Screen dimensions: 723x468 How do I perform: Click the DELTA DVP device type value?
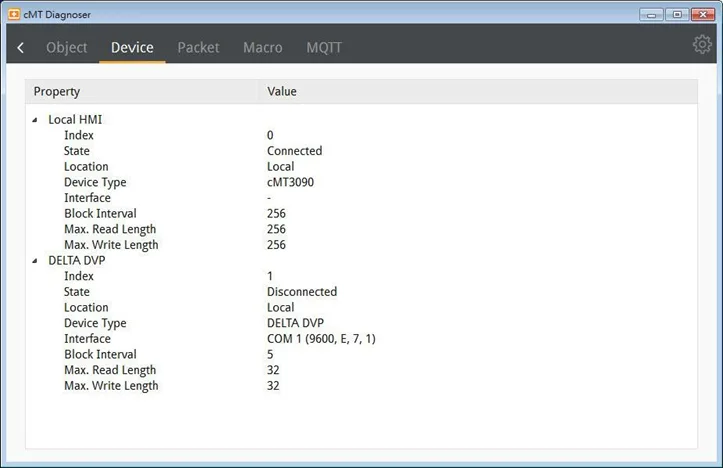click(296, 323)
